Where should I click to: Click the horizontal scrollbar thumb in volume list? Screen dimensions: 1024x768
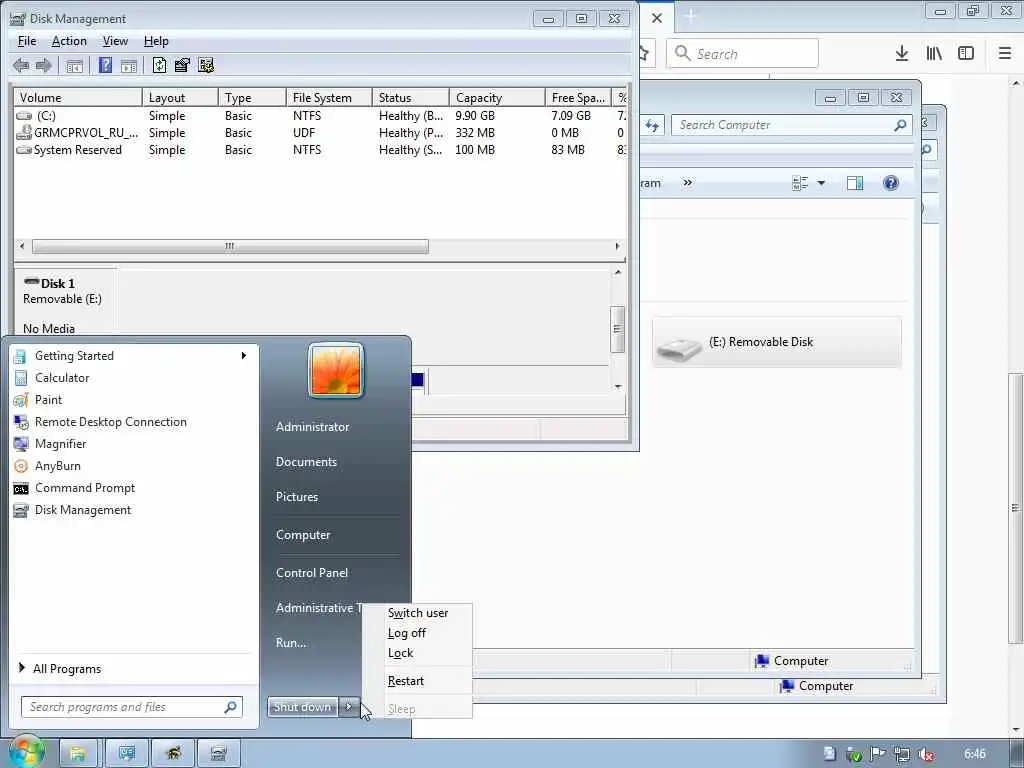pyautogui.click(x=230, y=246)
